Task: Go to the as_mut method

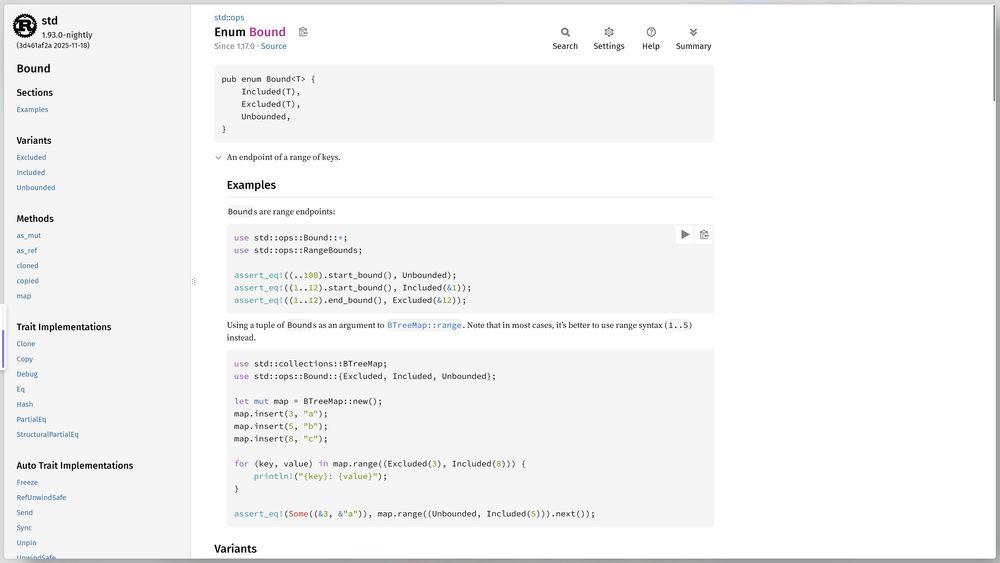Action: [29, 236]
